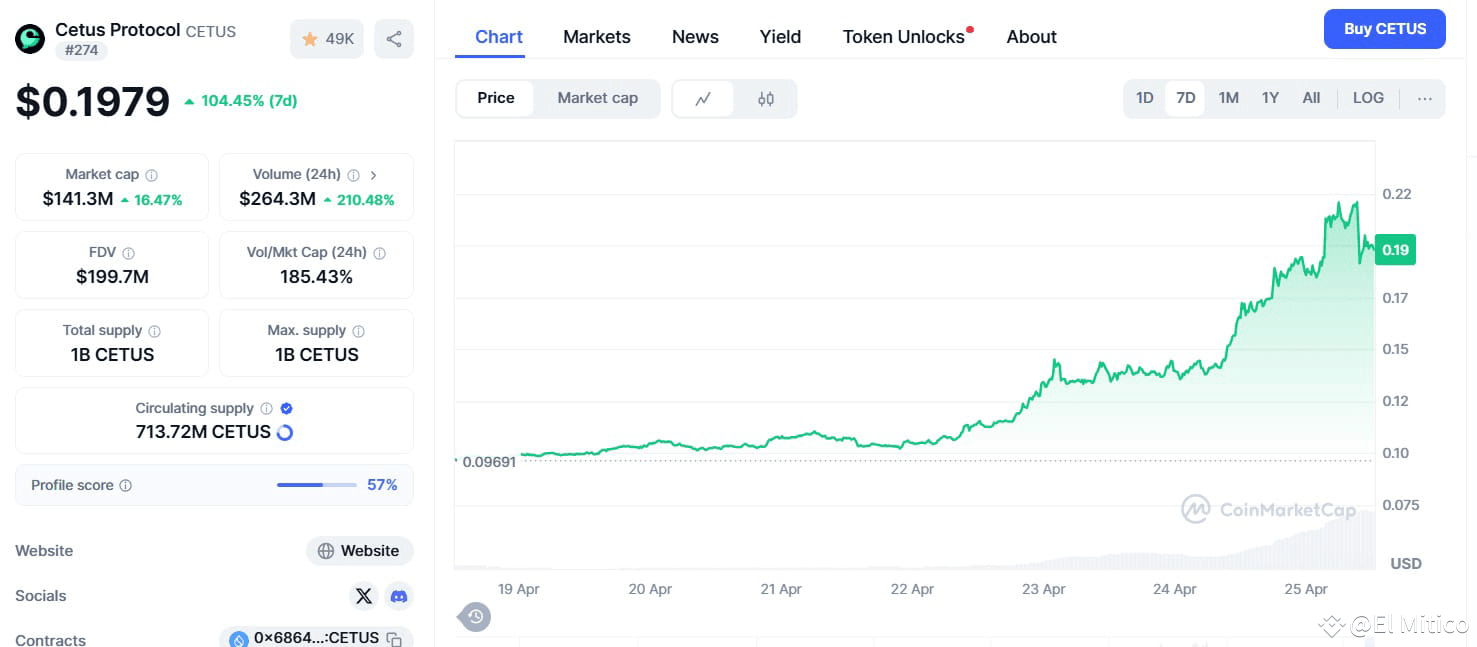This screenshot has width=1477, height=647.
Task: Select the All time range
Action: [1311, 98]
